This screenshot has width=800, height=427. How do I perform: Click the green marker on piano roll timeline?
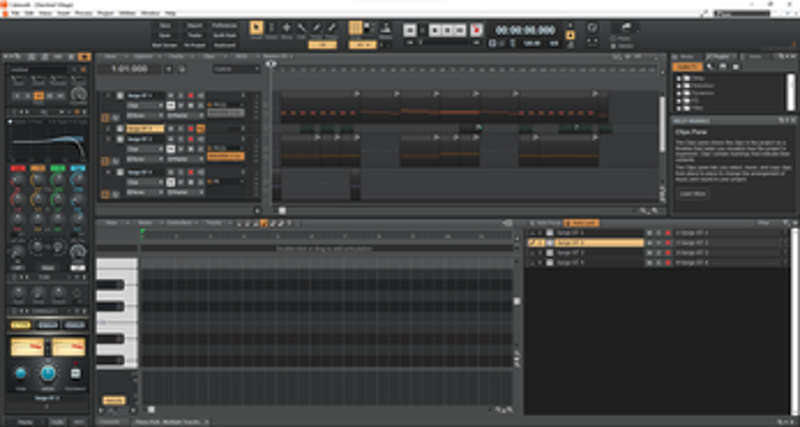click(143, 232)
